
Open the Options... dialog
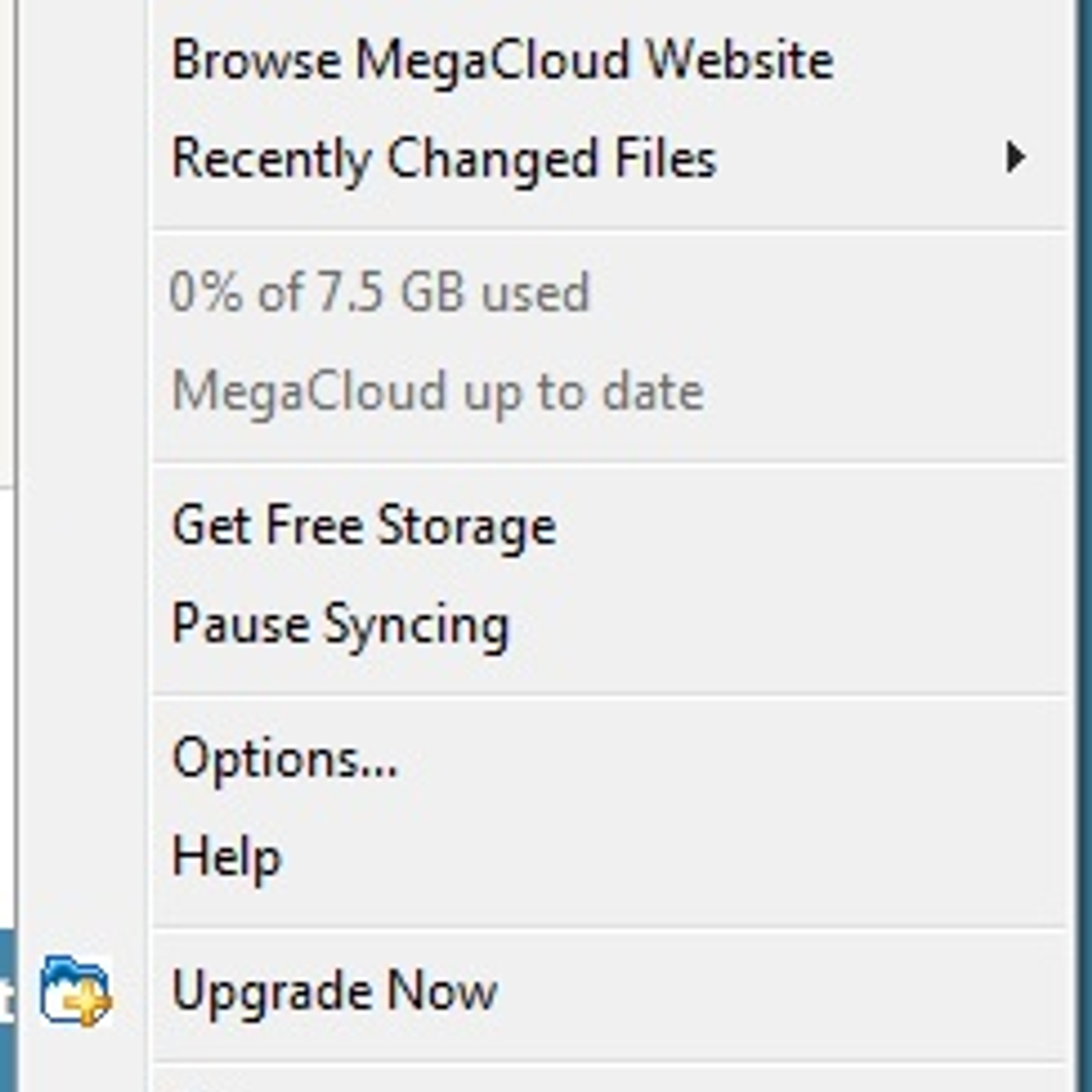point(285,758)
